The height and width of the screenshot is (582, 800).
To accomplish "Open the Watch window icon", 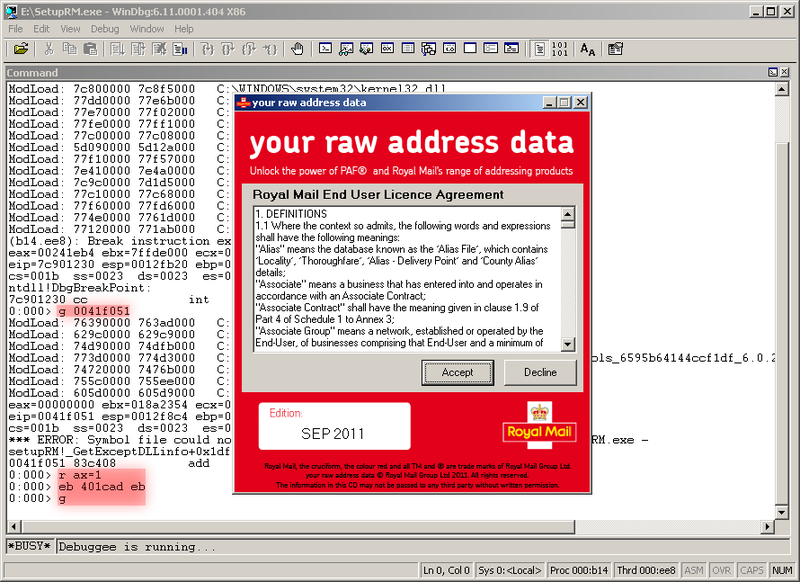I will 346,48.
